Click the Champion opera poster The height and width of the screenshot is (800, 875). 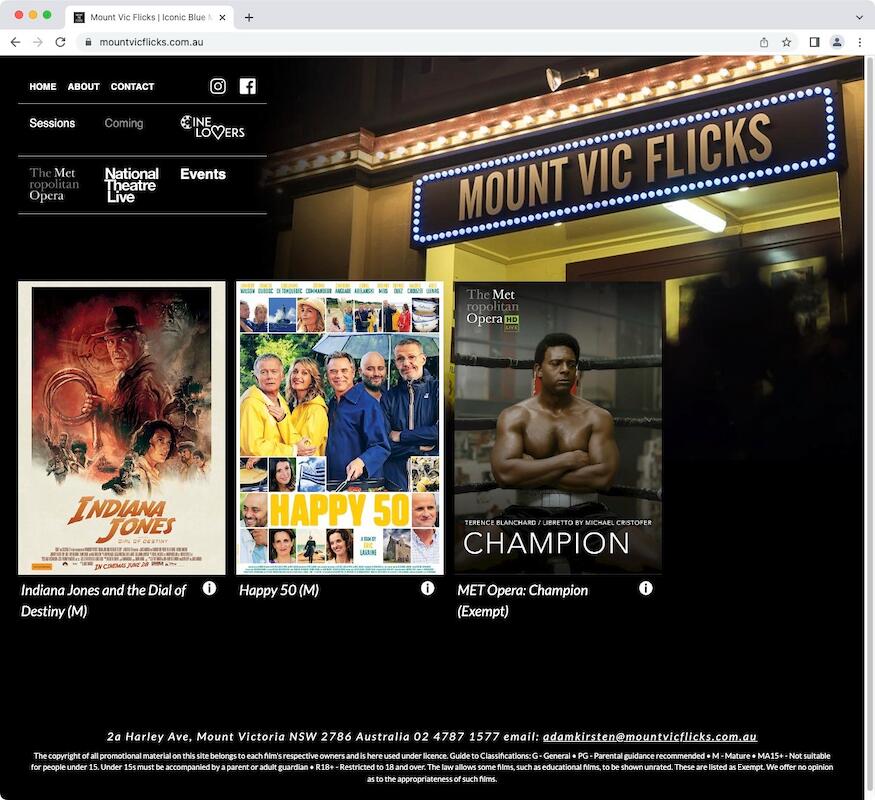tap(558, 428)
